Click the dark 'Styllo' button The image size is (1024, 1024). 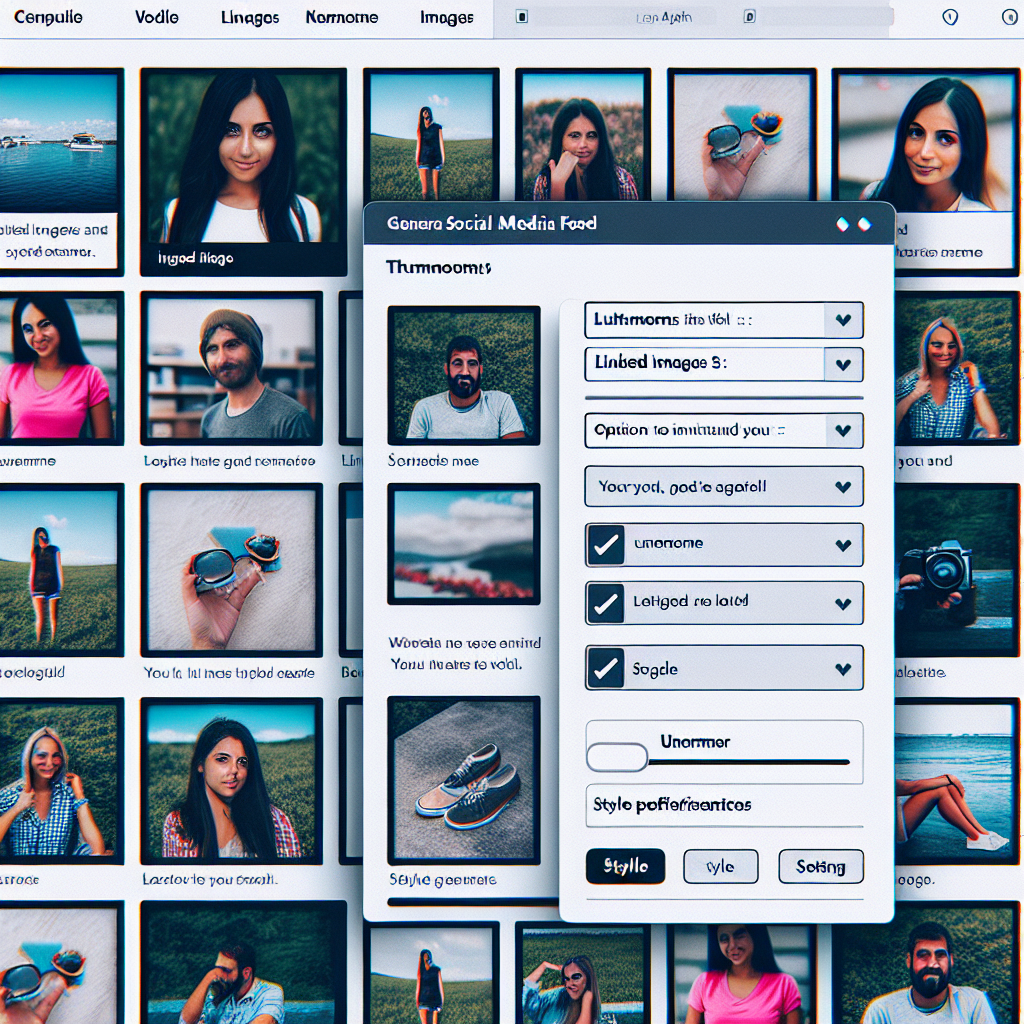625,866
